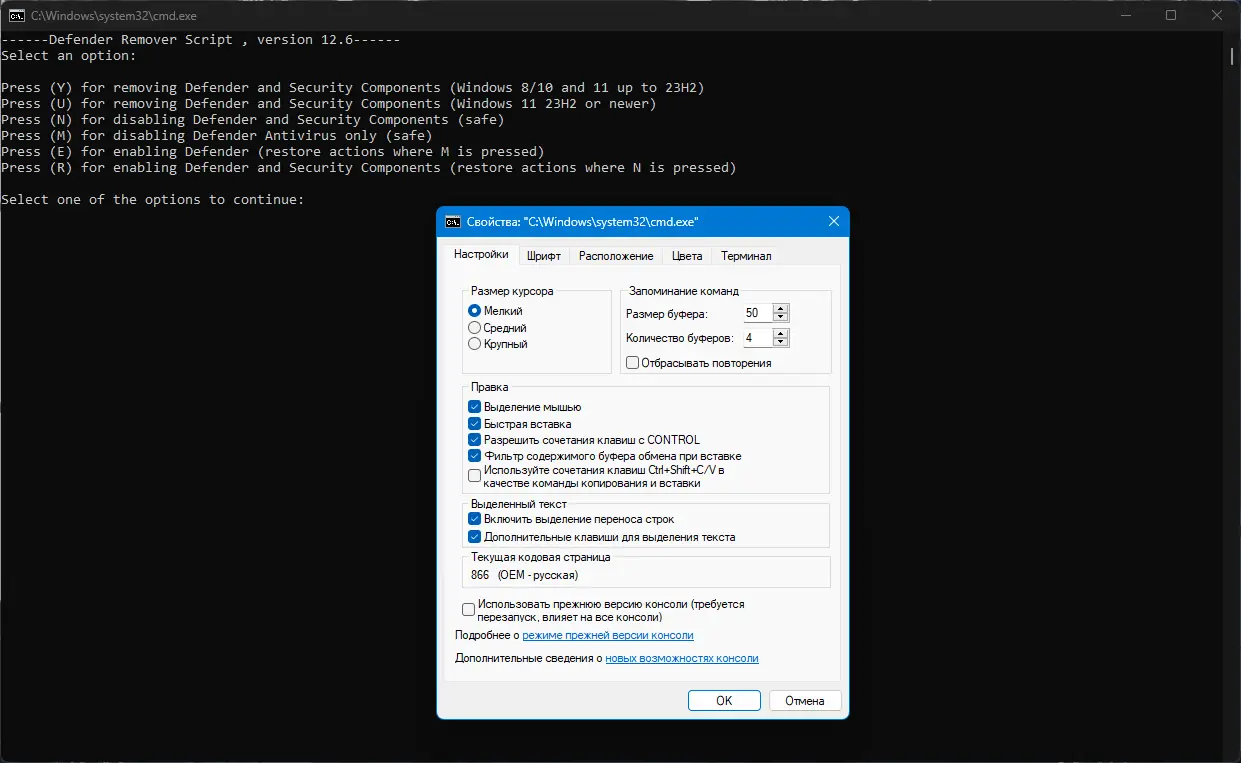Image resolution: width=1241 pixels, height=763 pixels.
Task: Decrease Размер буфера with the down arrow
Action: click(781, 318)
